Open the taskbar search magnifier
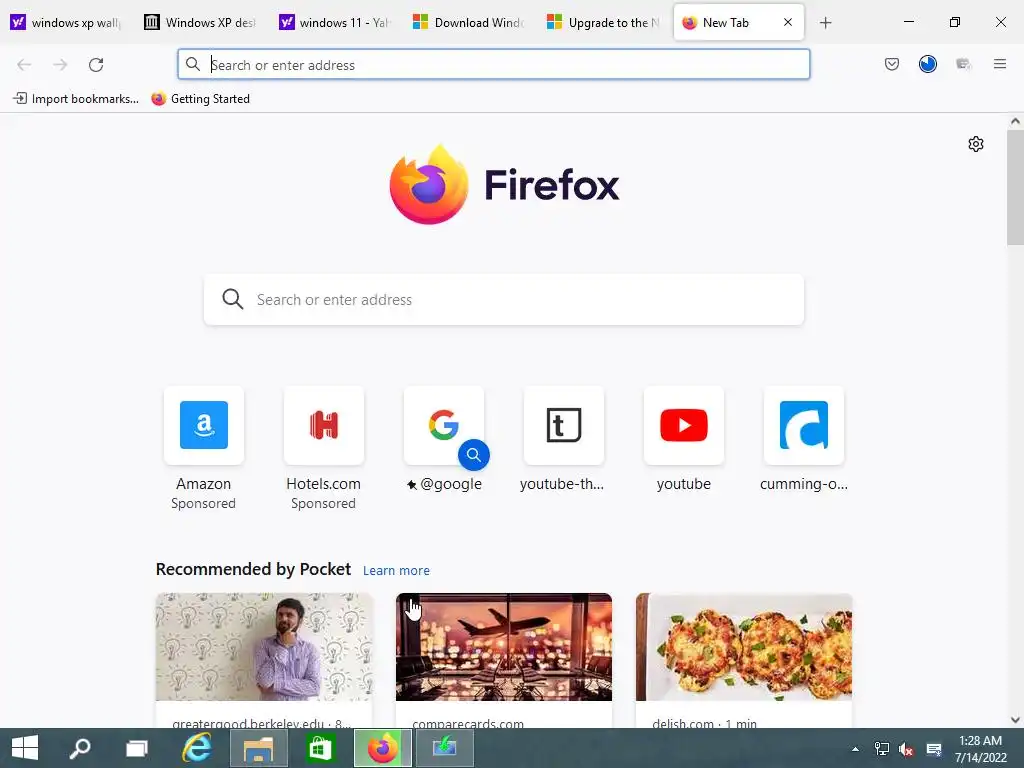 [80, 748]
